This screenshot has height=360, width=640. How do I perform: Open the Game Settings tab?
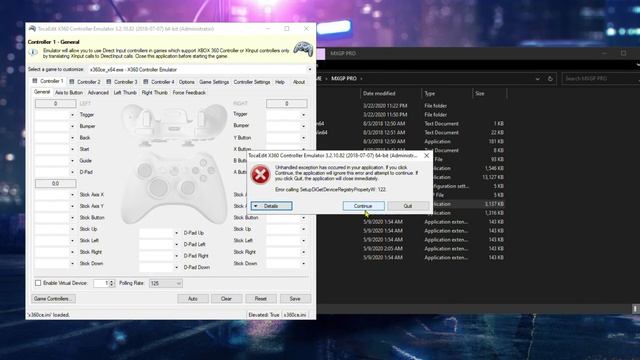tap(214, 82)
